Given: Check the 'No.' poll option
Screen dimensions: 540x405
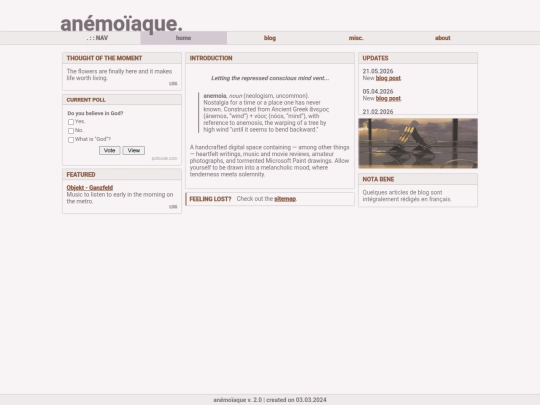Looking at the screenshot, I should click(71, 131).
